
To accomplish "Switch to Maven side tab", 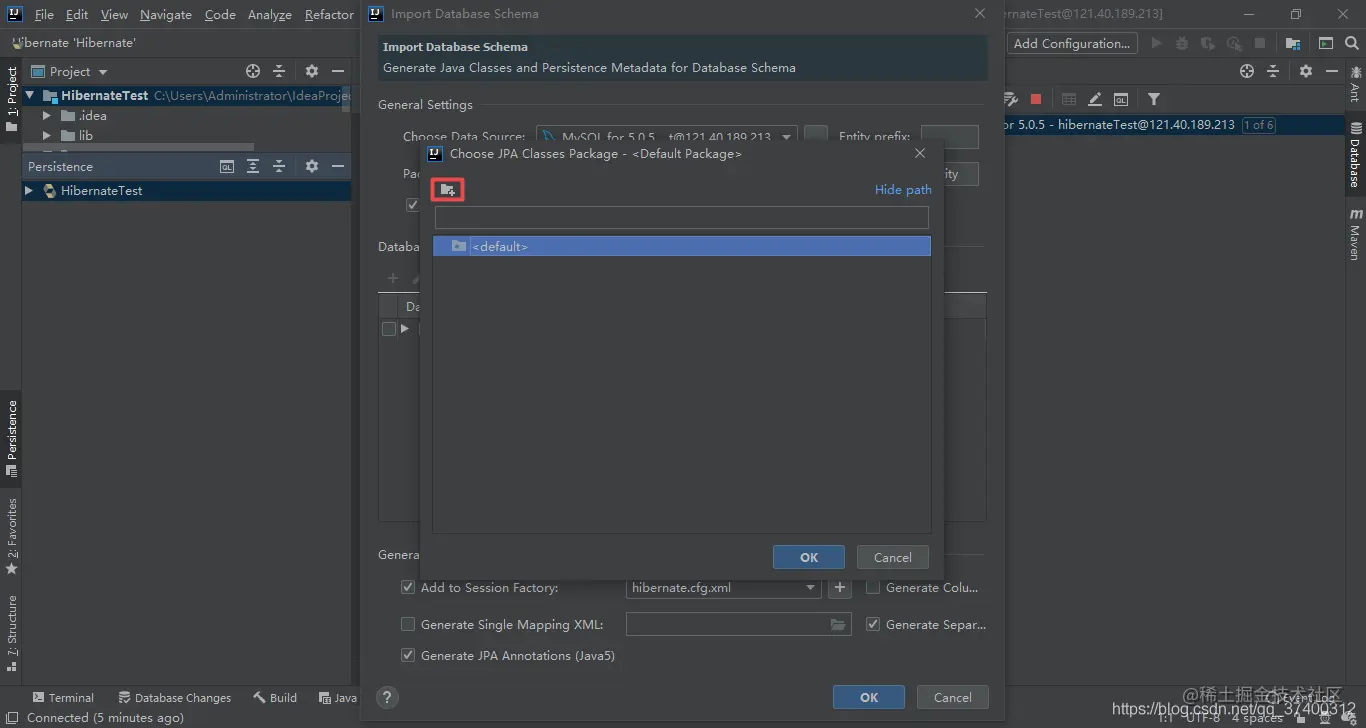I will pos(1355,234).
